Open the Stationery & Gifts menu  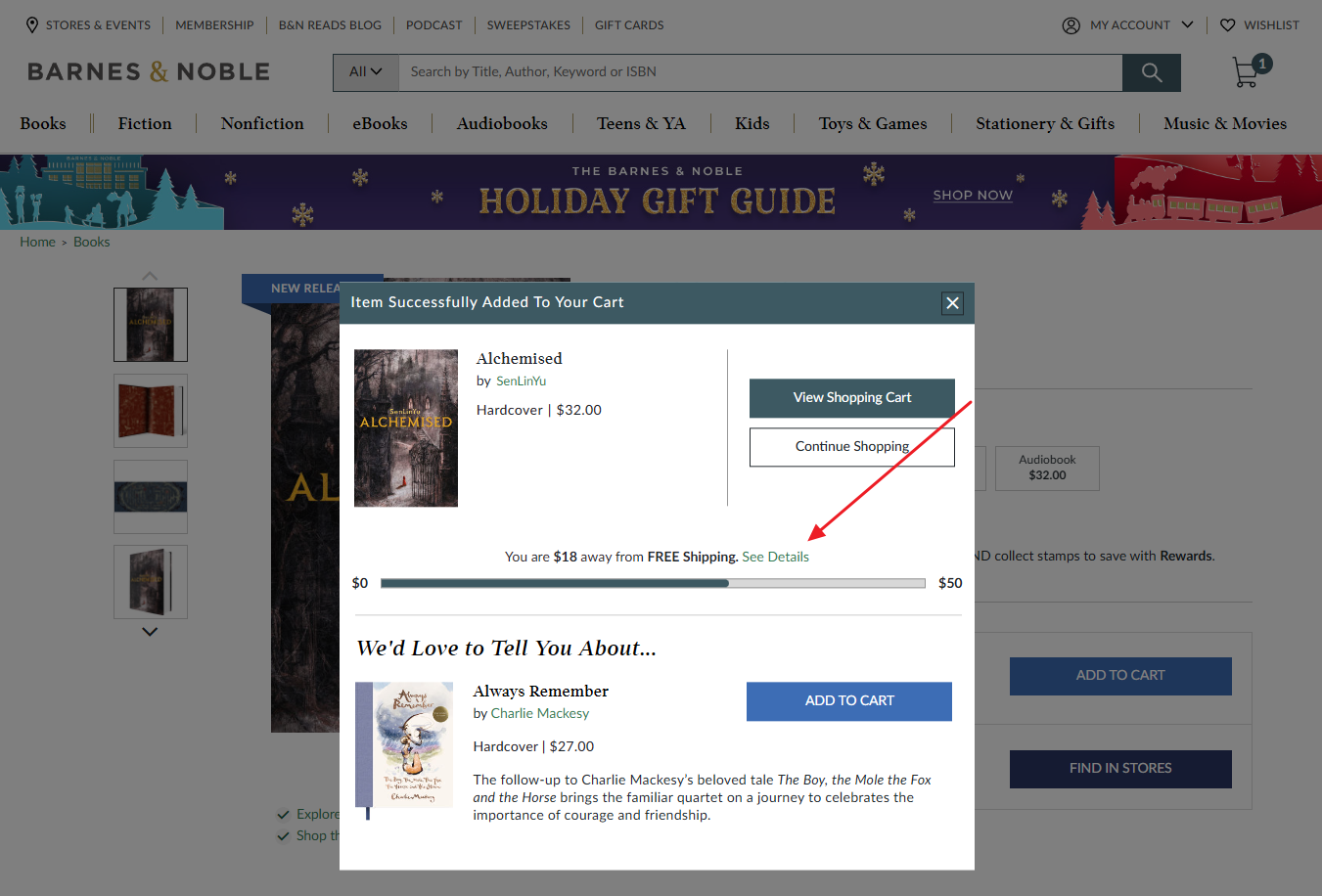(x=1045, y=123)
